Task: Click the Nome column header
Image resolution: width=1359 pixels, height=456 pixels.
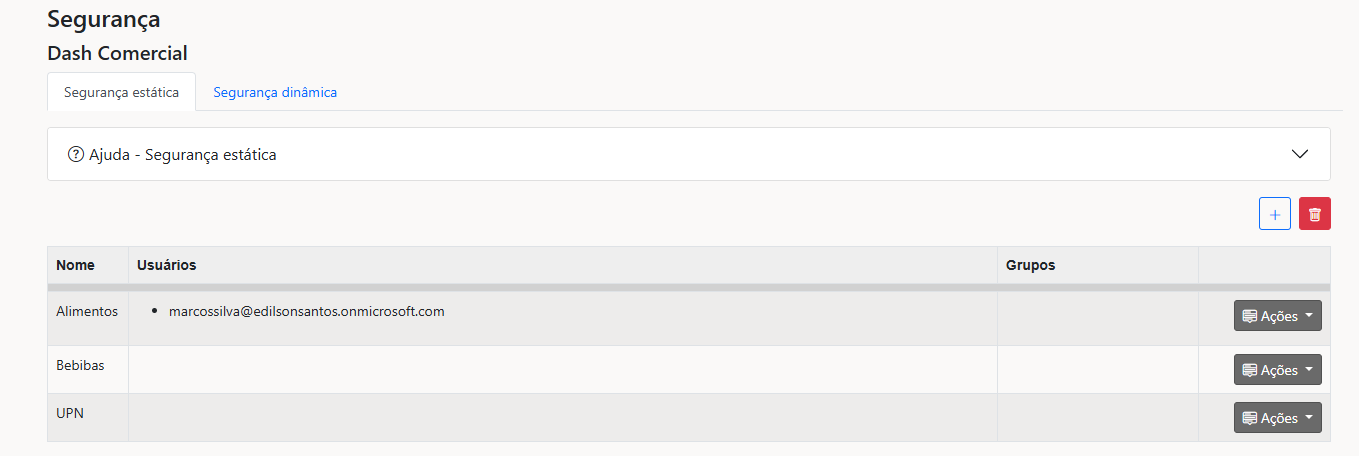Action: click(76, 265)
